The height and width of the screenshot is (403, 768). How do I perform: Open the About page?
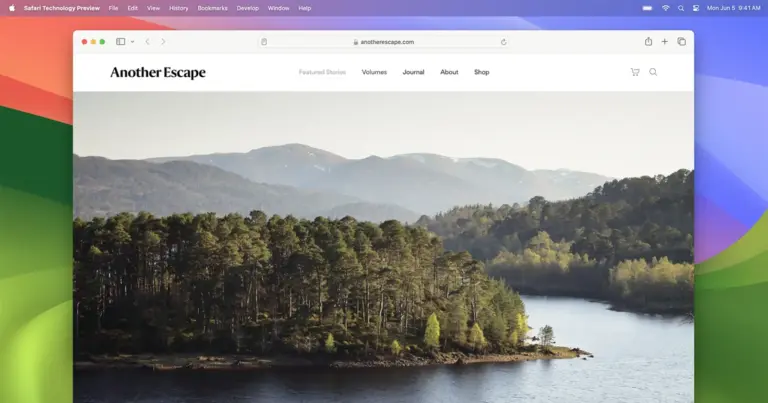tap(449, 72)
